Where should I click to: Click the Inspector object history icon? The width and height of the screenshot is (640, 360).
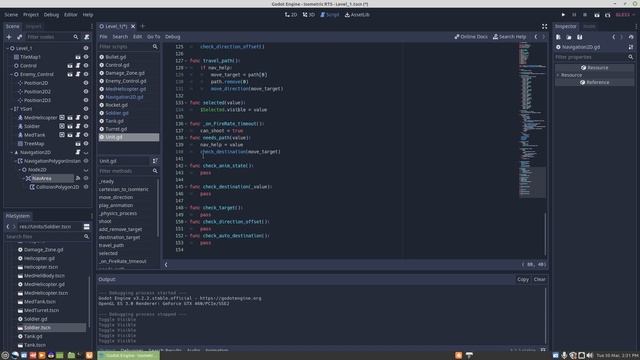coord(631,37)
